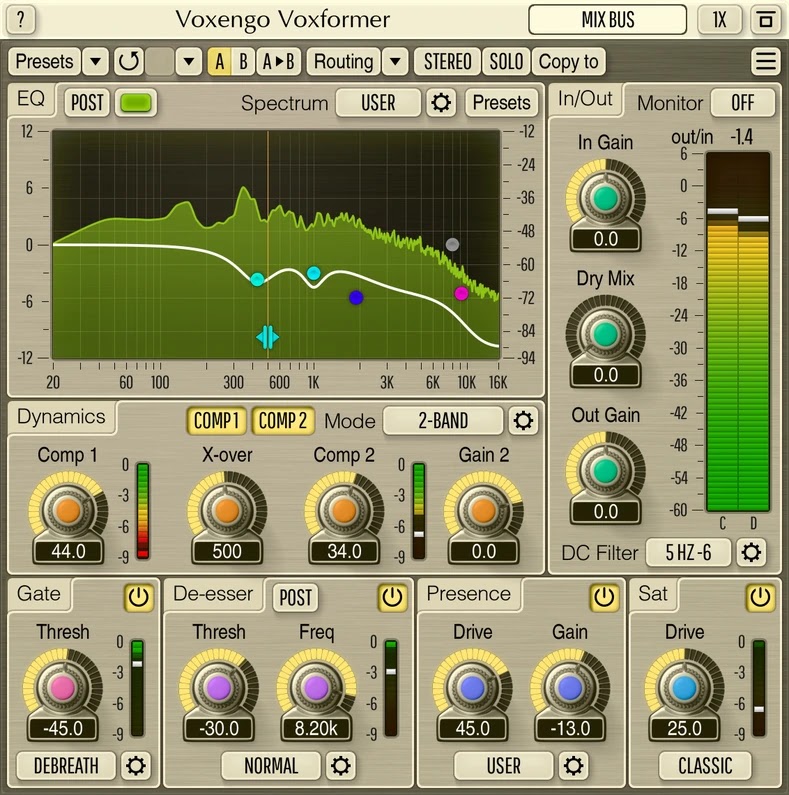This screenshot has height=795, width=789.
Task: Click the Presence Drive knob
Action: click(472, 688)
